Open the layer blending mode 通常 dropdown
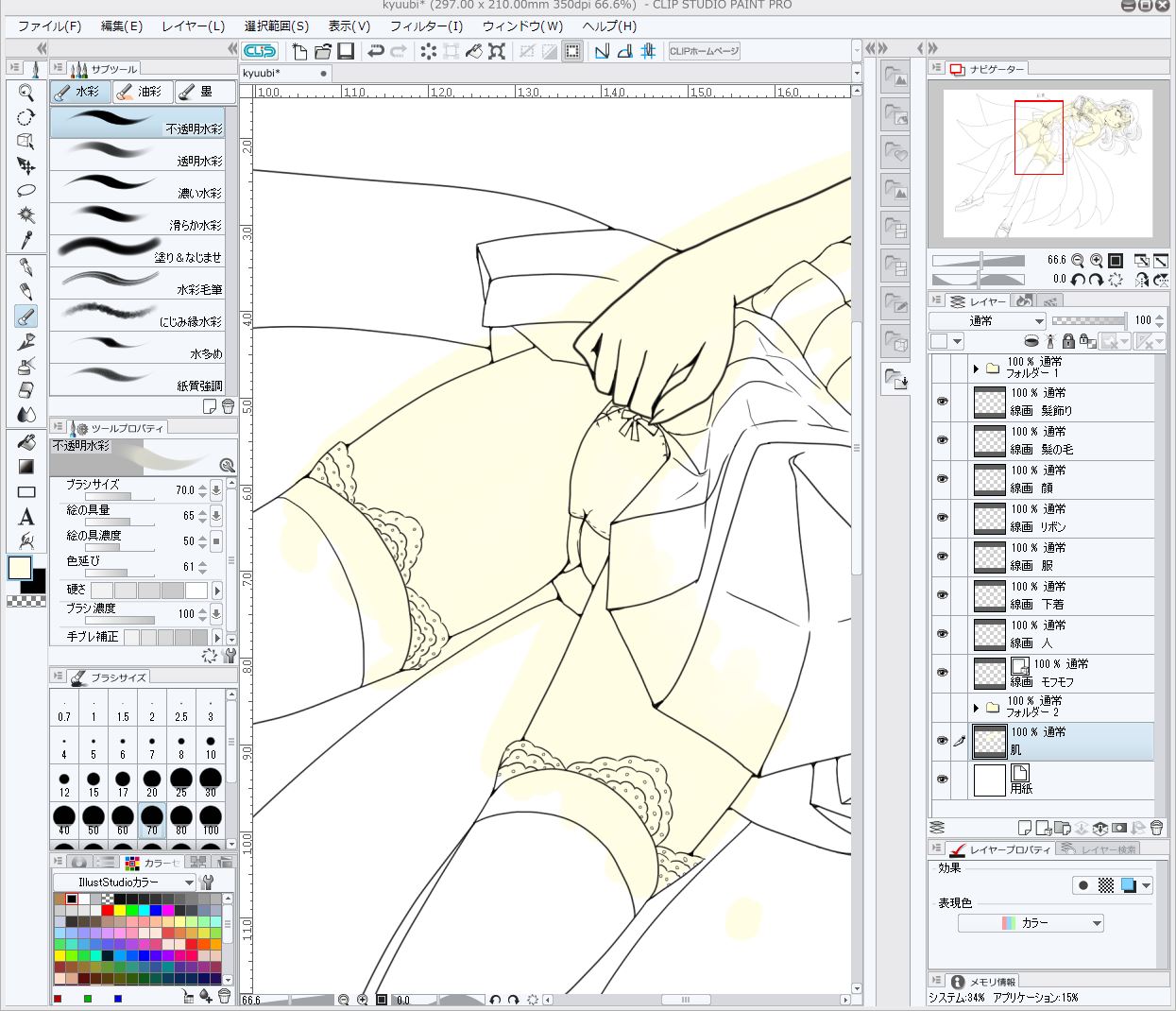1176x1011 pixels. [987, 321]
